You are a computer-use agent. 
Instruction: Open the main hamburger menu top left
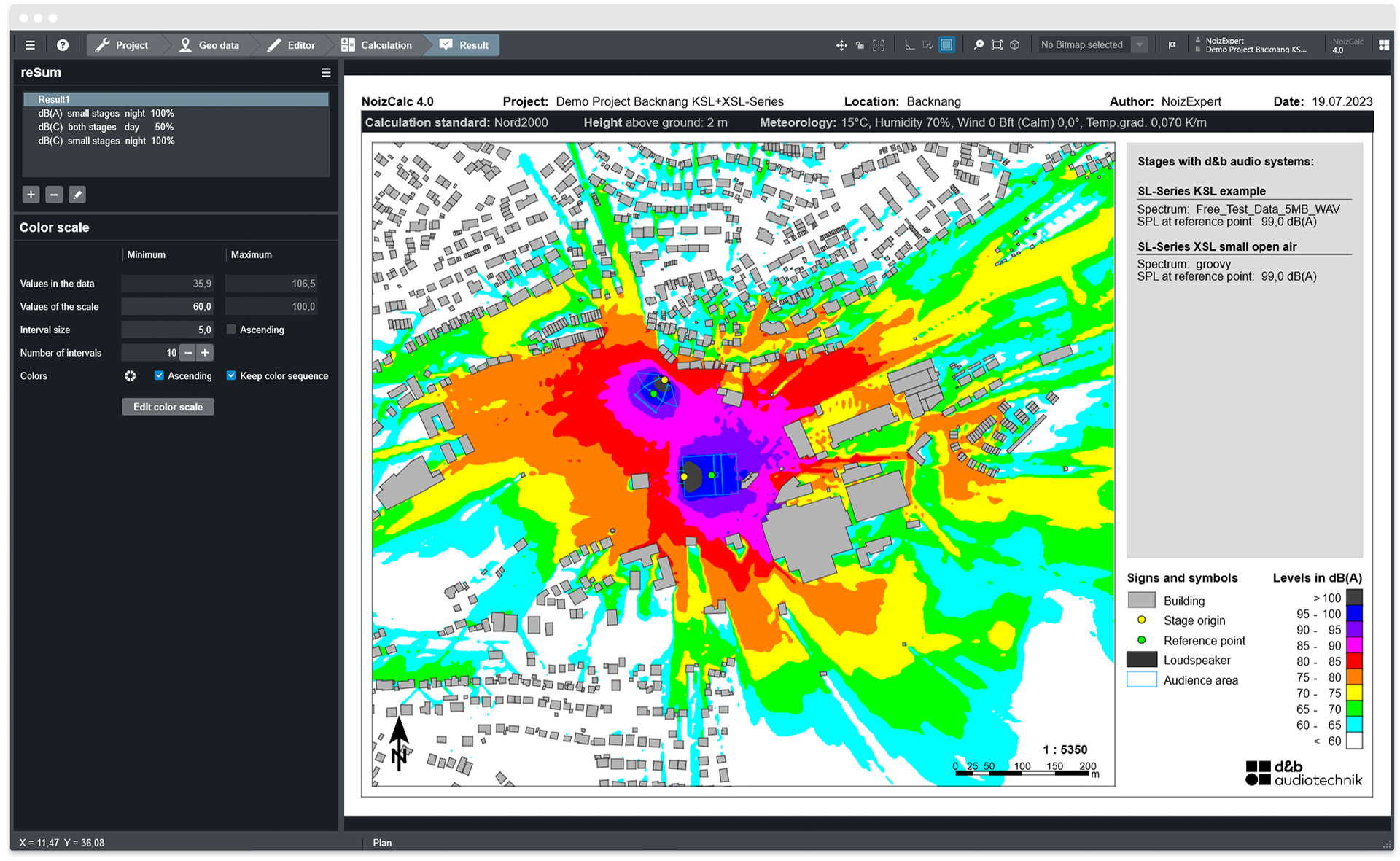[30, 45]
